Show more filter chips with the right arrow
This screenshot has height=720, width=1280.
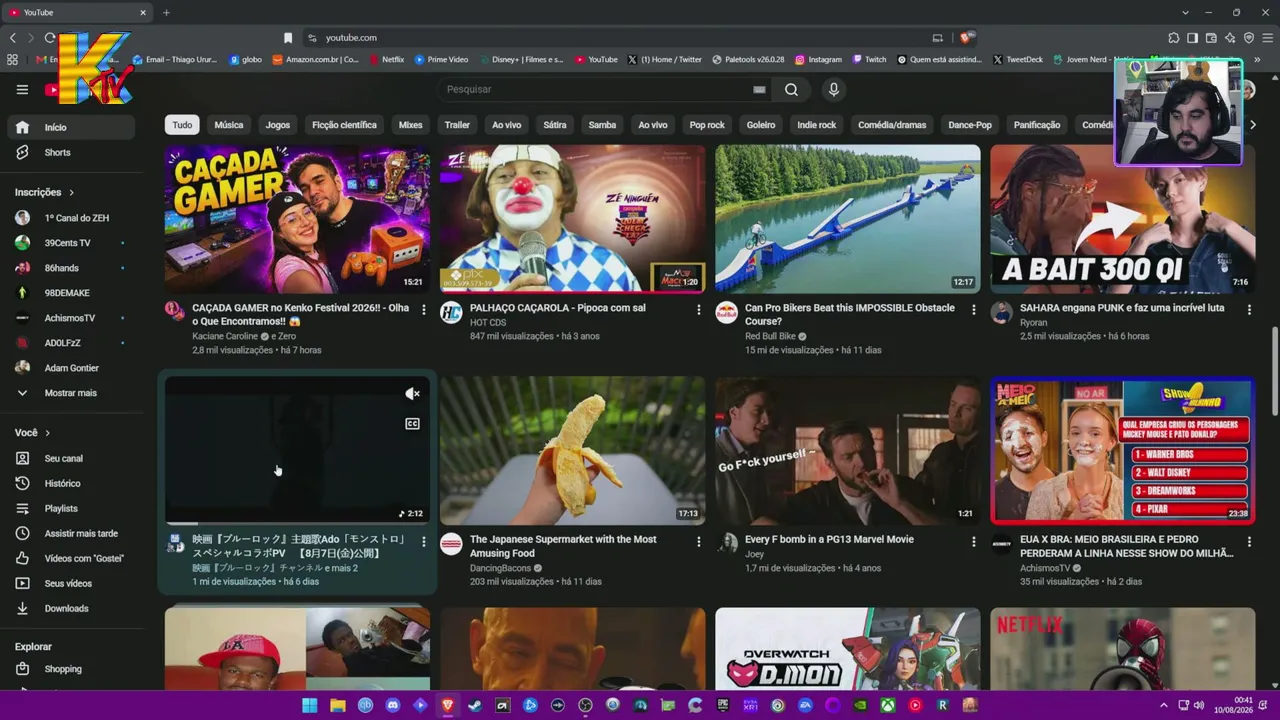tap(1252, 125)
